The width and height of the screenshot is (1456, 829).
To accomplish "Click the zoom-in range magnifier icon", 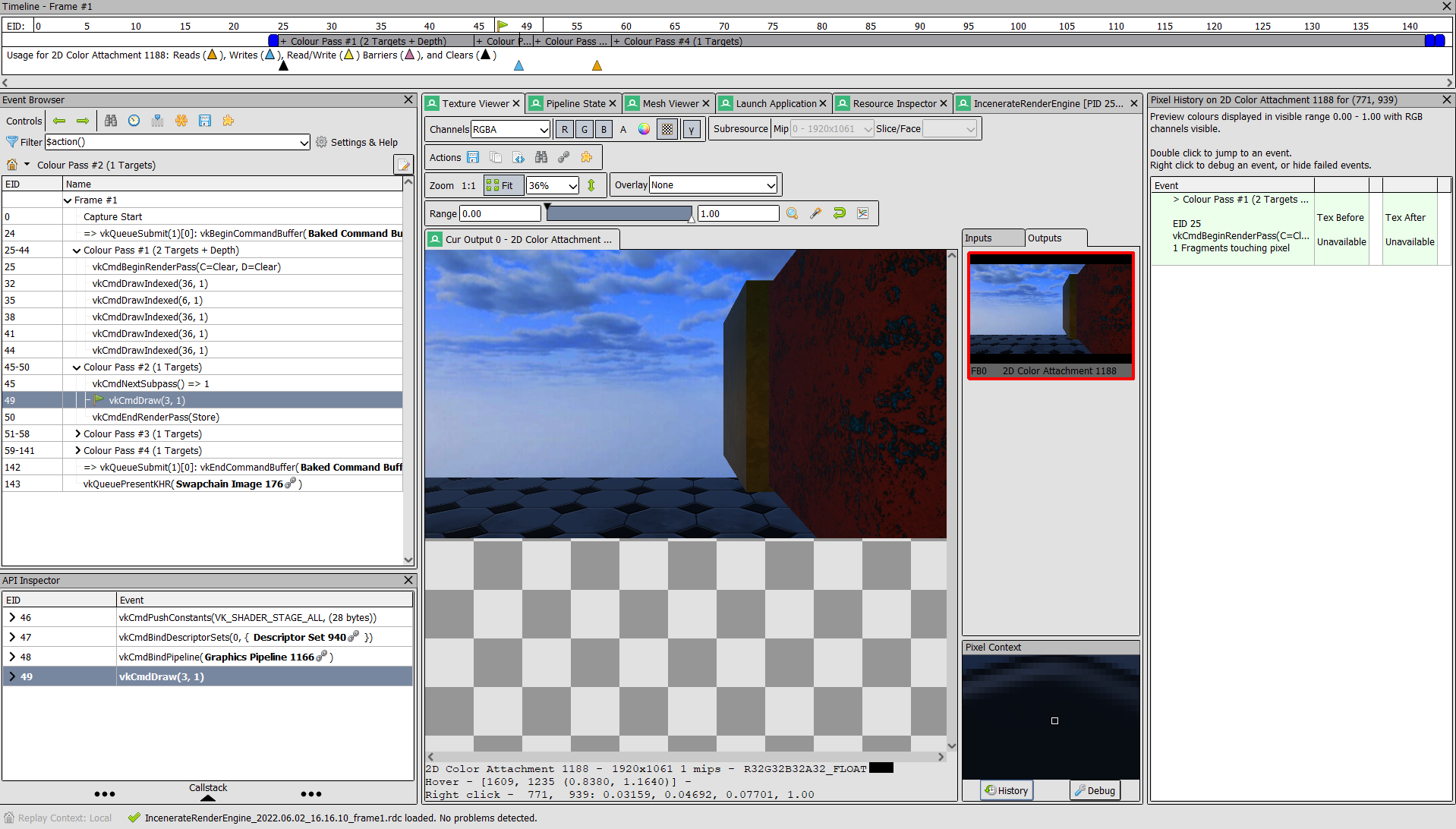I will [792, 213].
